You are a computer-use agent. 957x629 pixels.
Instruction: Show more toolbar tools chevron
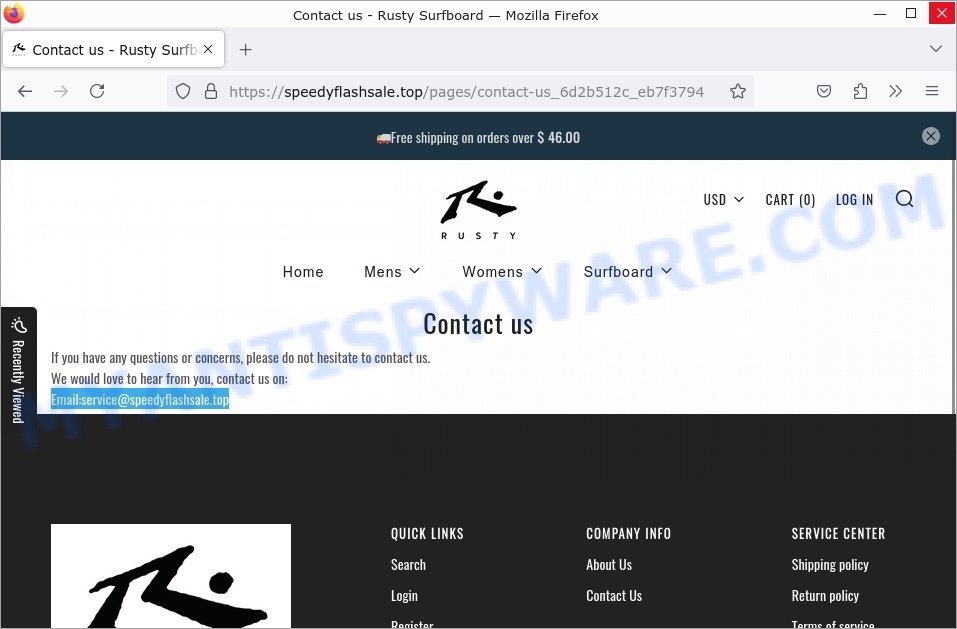895,92
